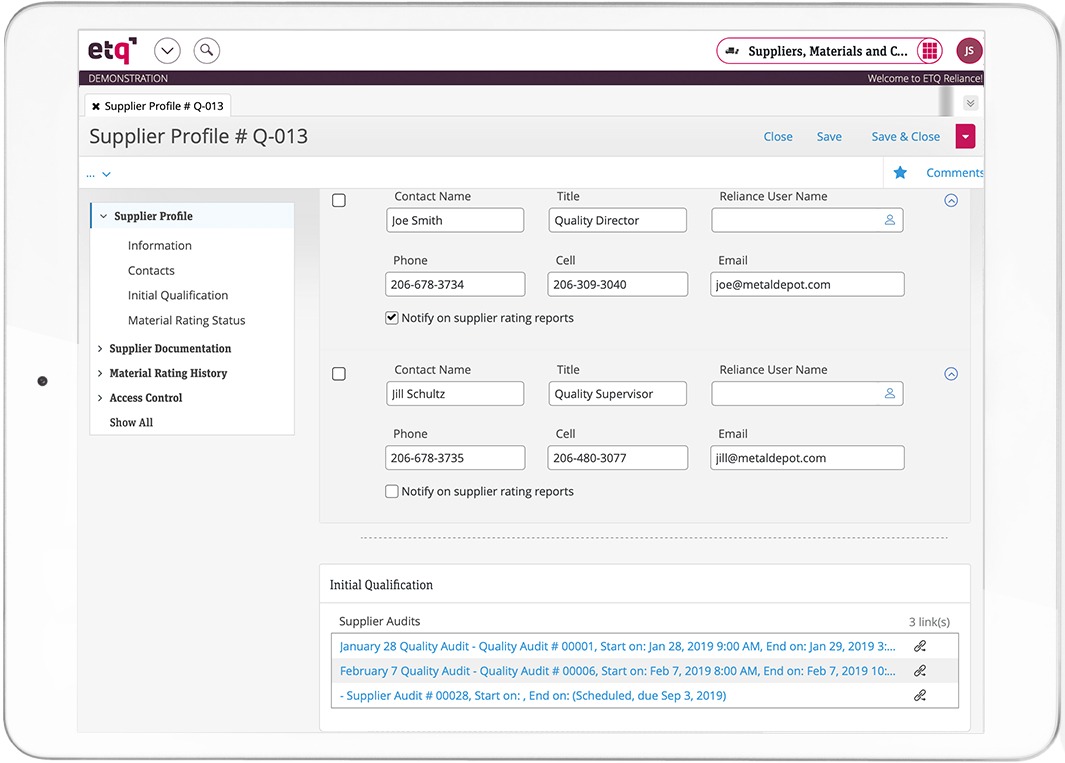Go to Initial Qualification in sidebar
Image resolution: width=1065 pixels, height=763 pixels.
pyautogui.click(x=178, y=295)
